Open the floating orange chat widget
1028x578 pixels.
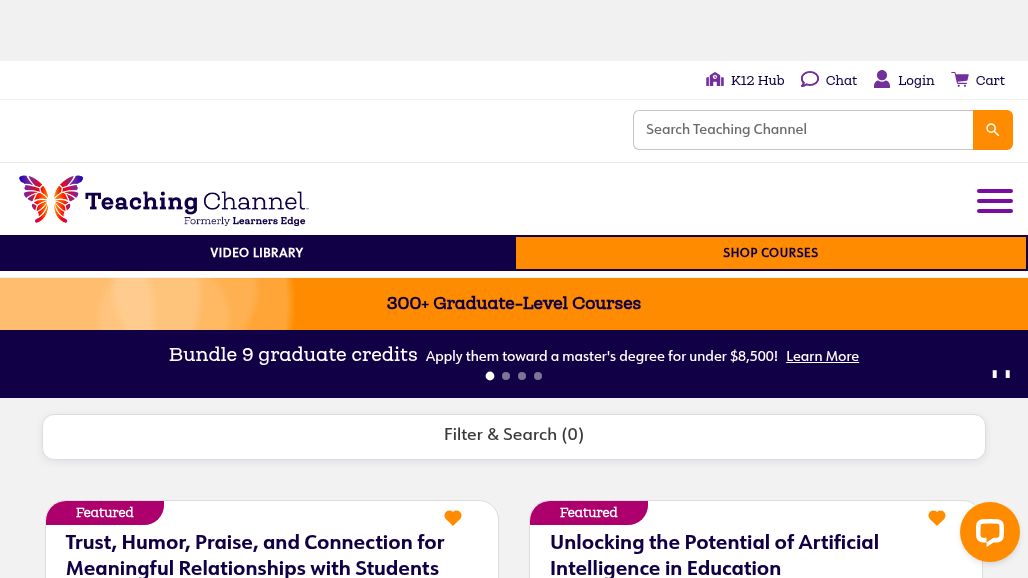[x=989, y=532]
